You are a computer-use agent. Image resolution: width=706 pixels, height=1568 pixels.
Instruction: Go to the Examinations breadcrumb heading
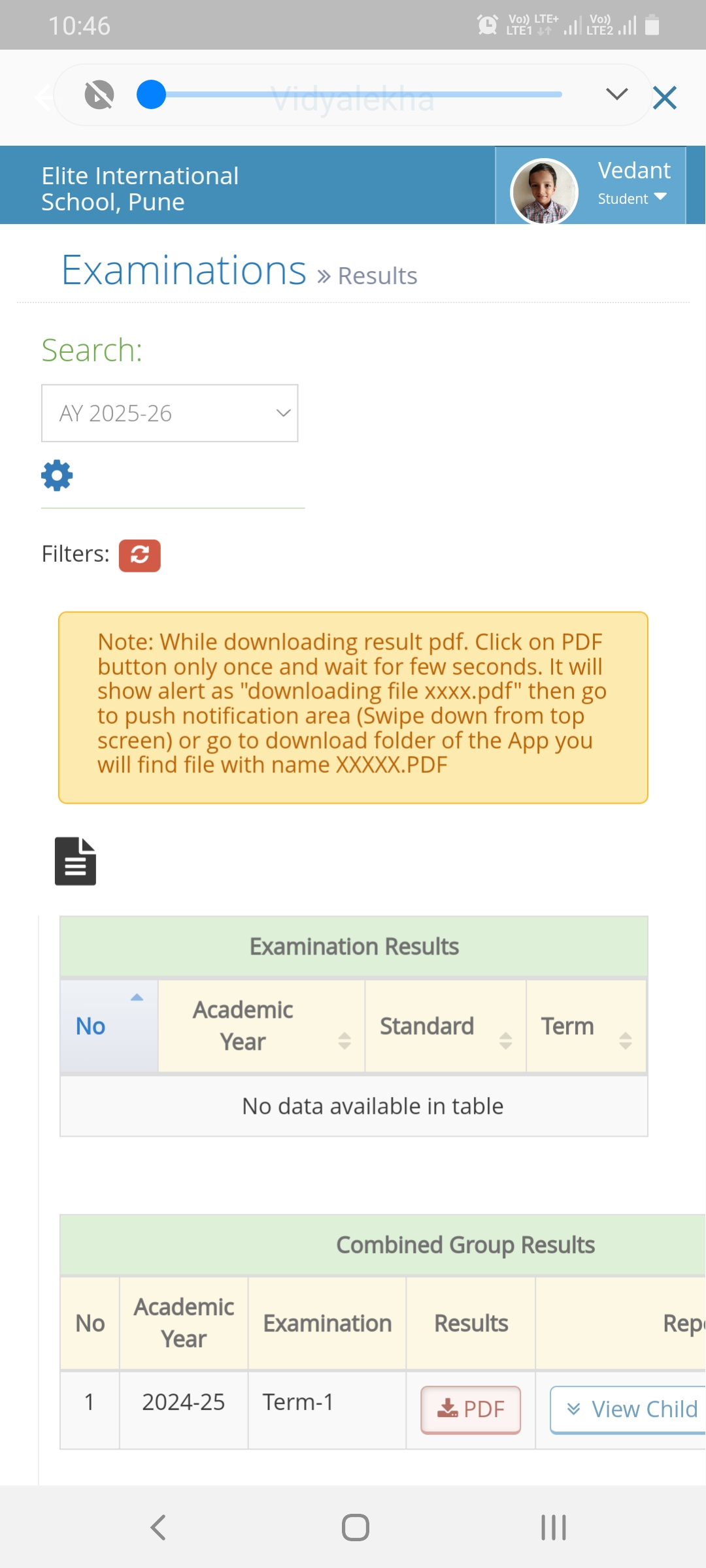coord(184,270)
